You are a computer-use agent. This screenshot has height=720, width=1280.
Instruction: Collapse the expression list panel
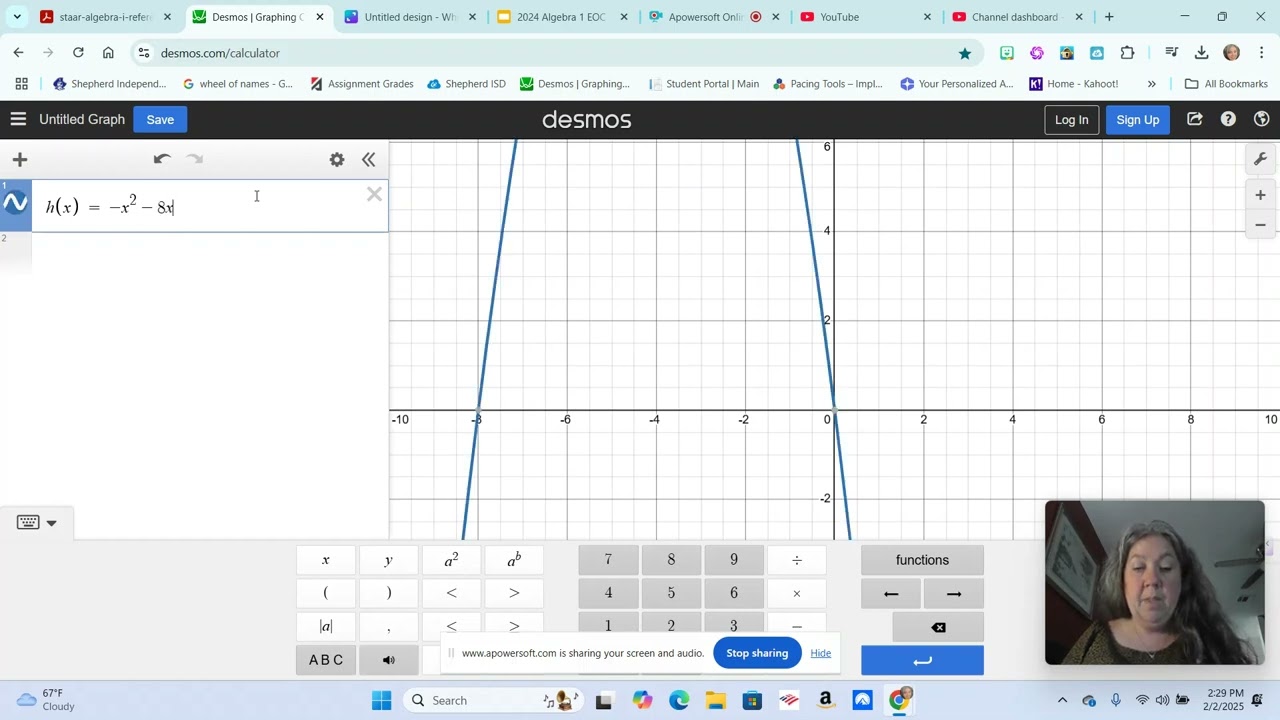point(368,159)
